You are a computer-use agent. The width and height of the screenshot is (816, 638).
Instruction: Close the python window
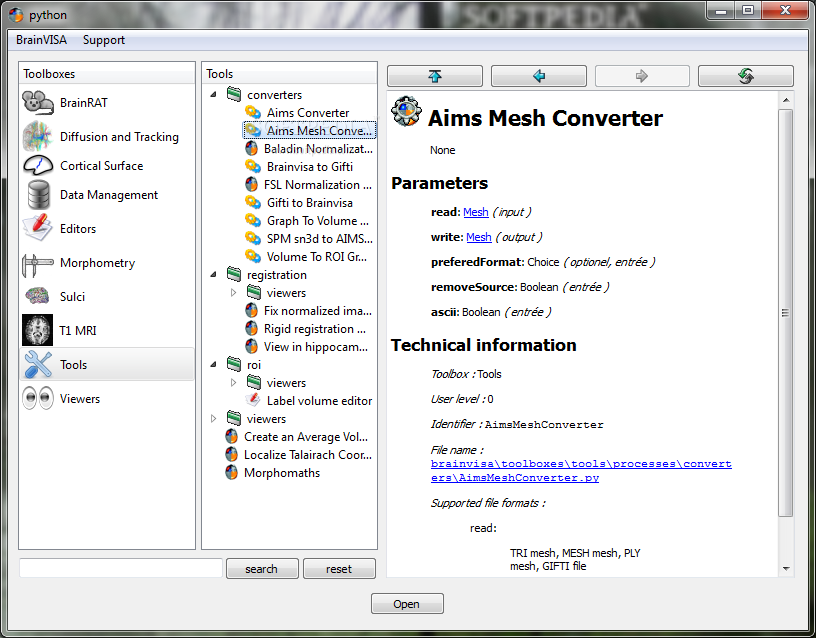[785, 10]
